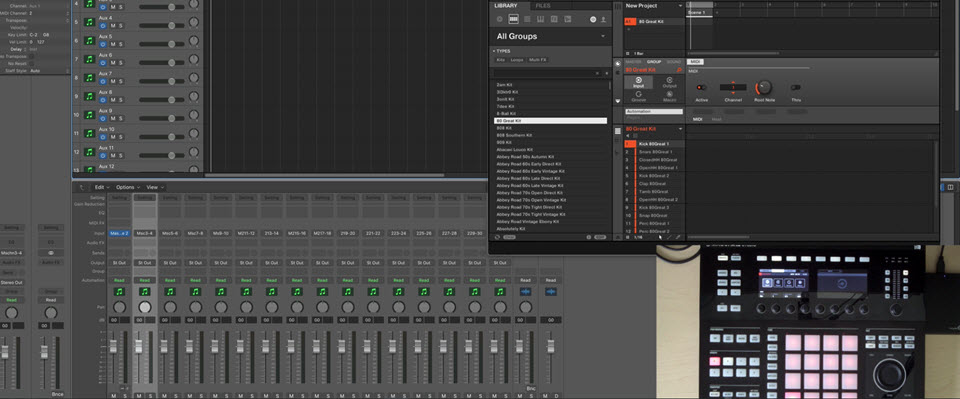Adjust the Aux 9 track volume slider
The width and height of the screenshot is (960, 399).
pyautogui.click(x=161, y=118)
